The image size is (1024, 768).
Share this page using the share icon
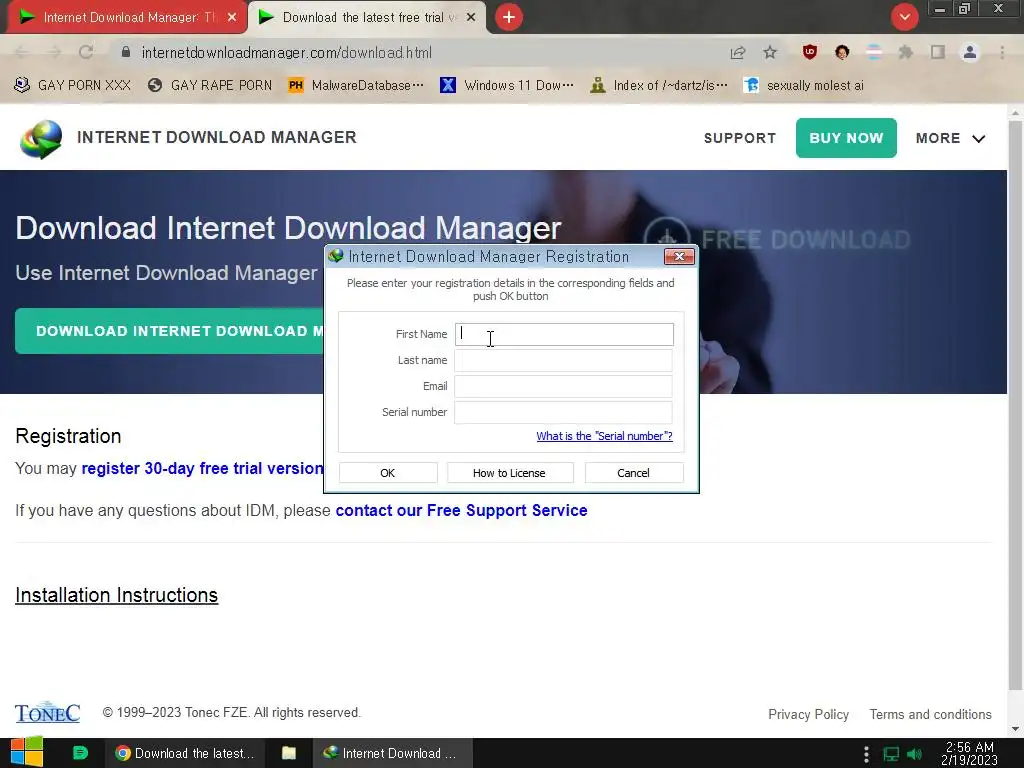738,53
